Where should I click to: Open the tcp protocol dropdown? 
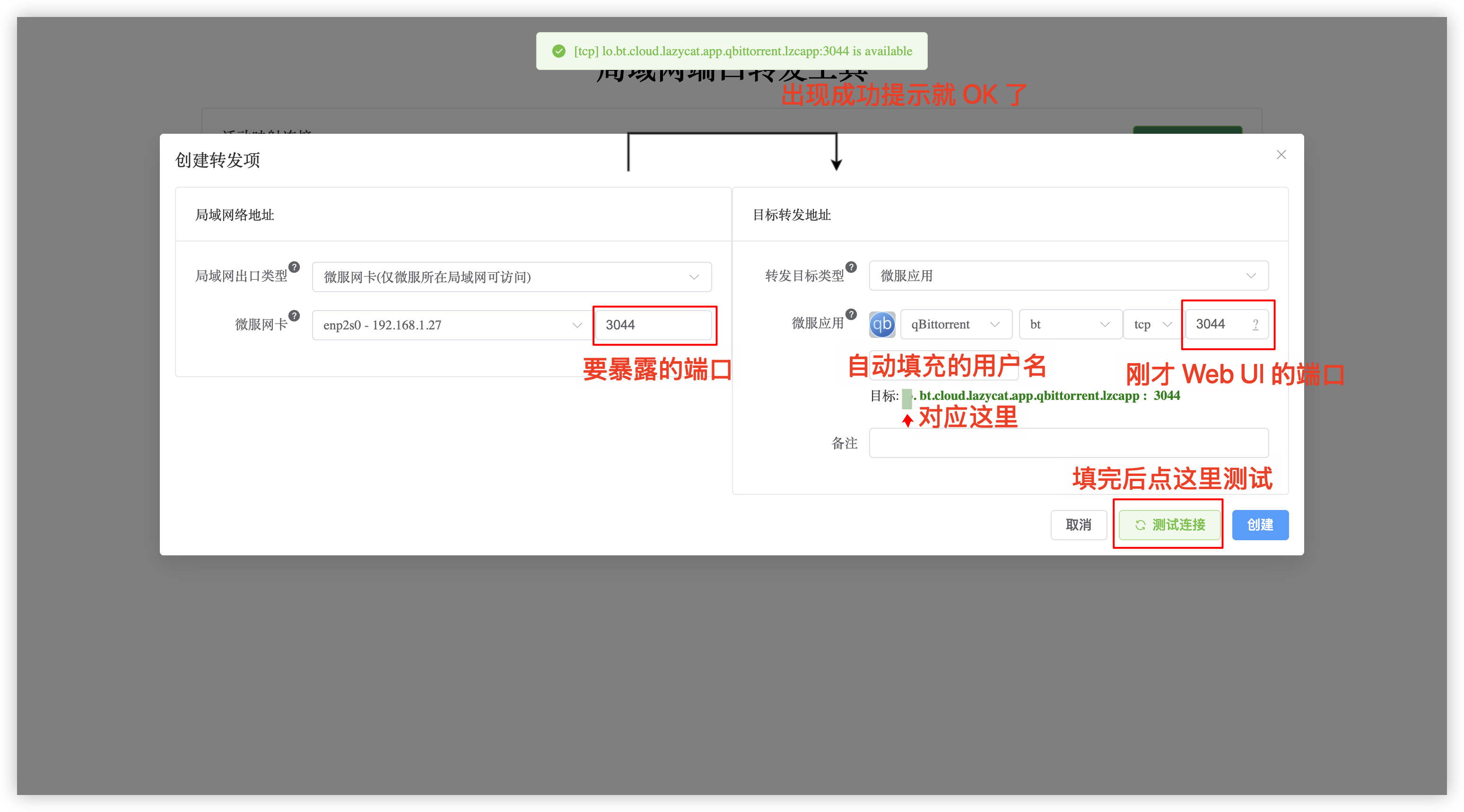1153,324
